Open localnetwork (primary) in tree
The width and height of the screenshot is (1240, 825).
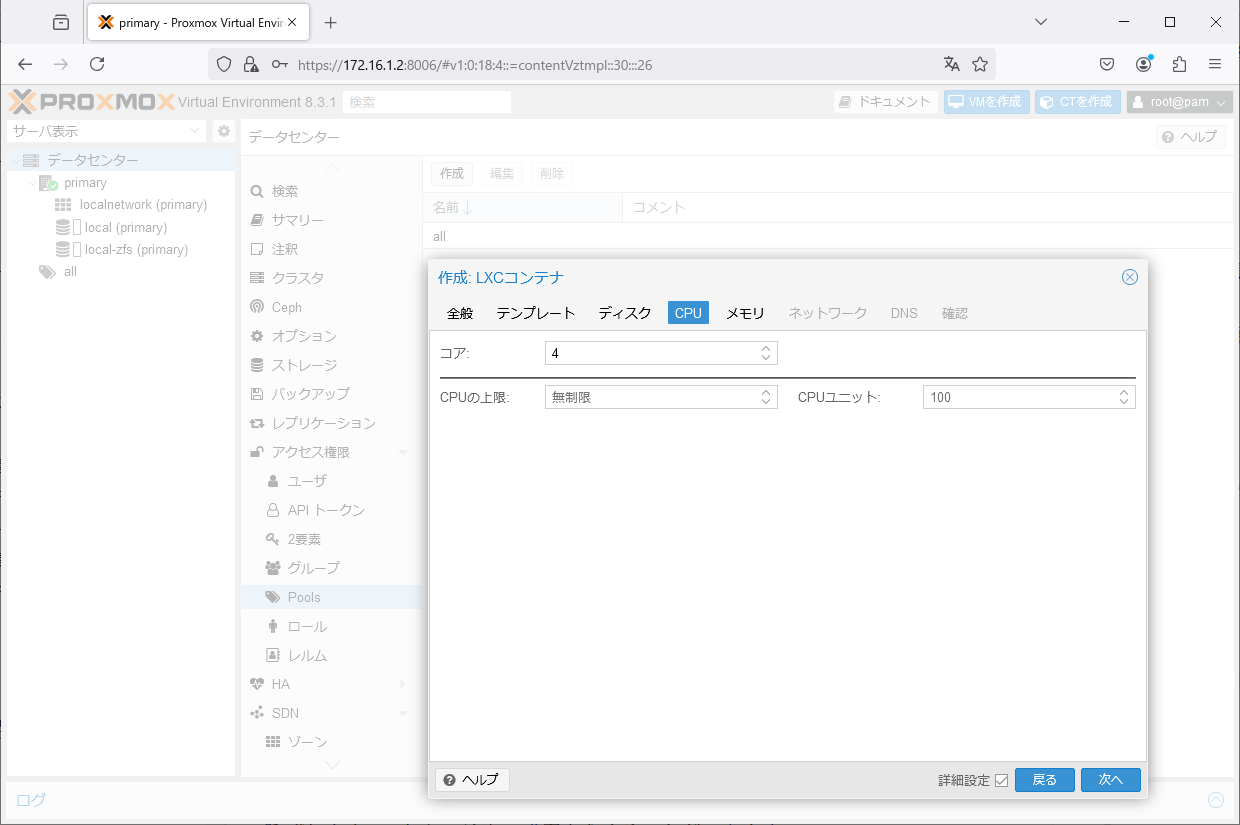click(143, 205)
